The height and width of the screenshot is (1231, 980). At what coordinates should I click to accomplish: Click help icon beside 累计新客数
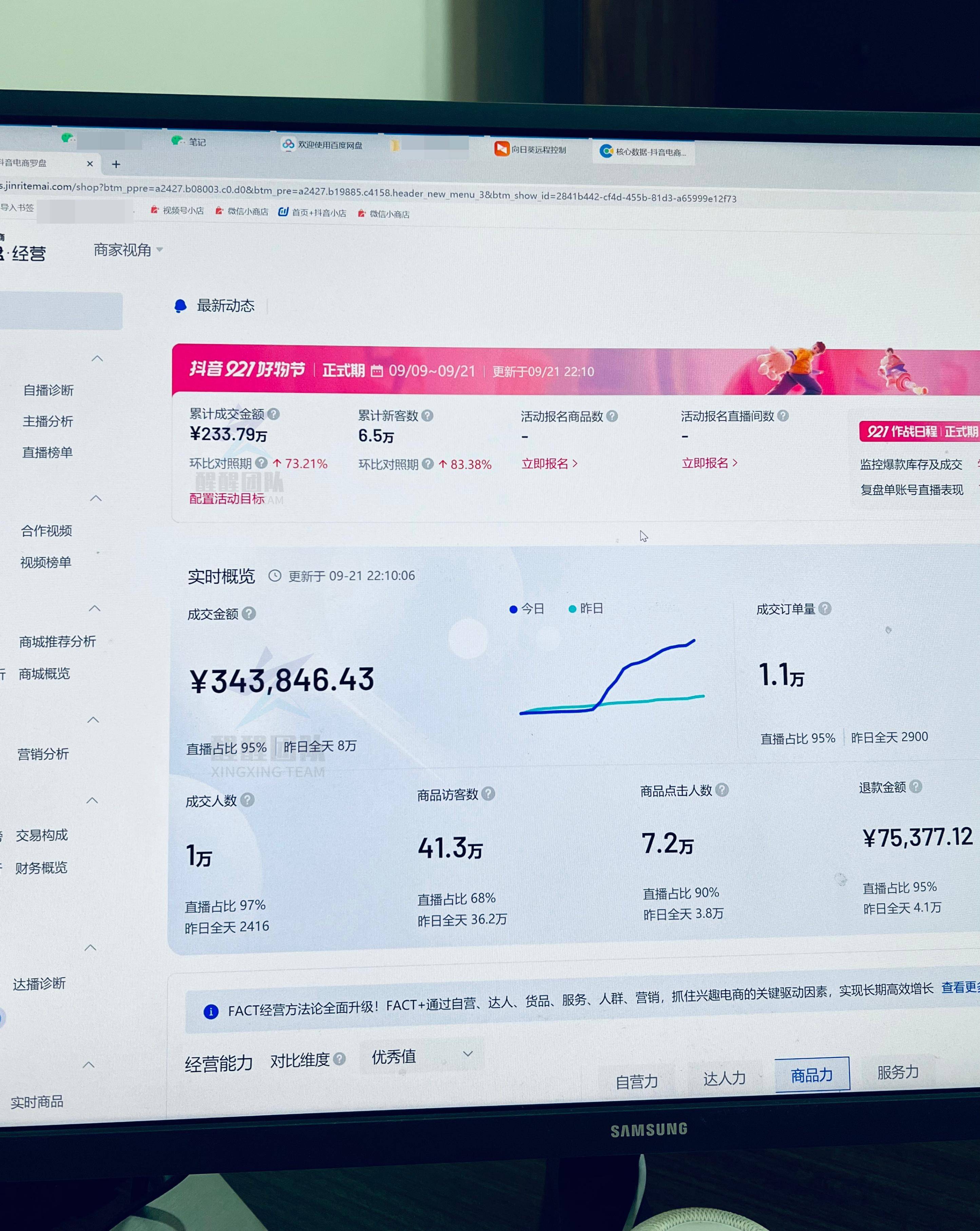pos(427,416)
